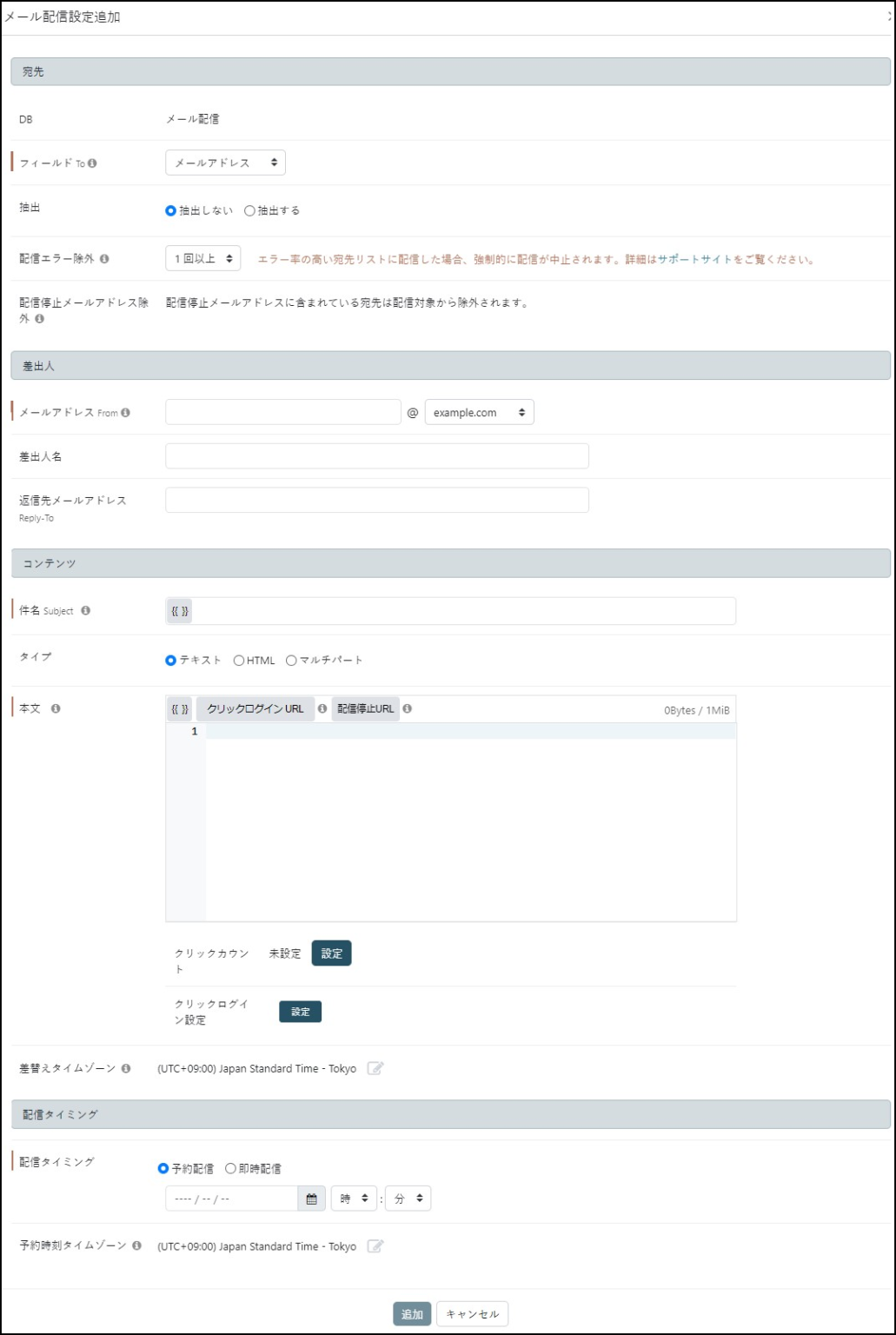
Task: Click 設定 button for クリックログイン設定
Action: (x=301, y=1012)
